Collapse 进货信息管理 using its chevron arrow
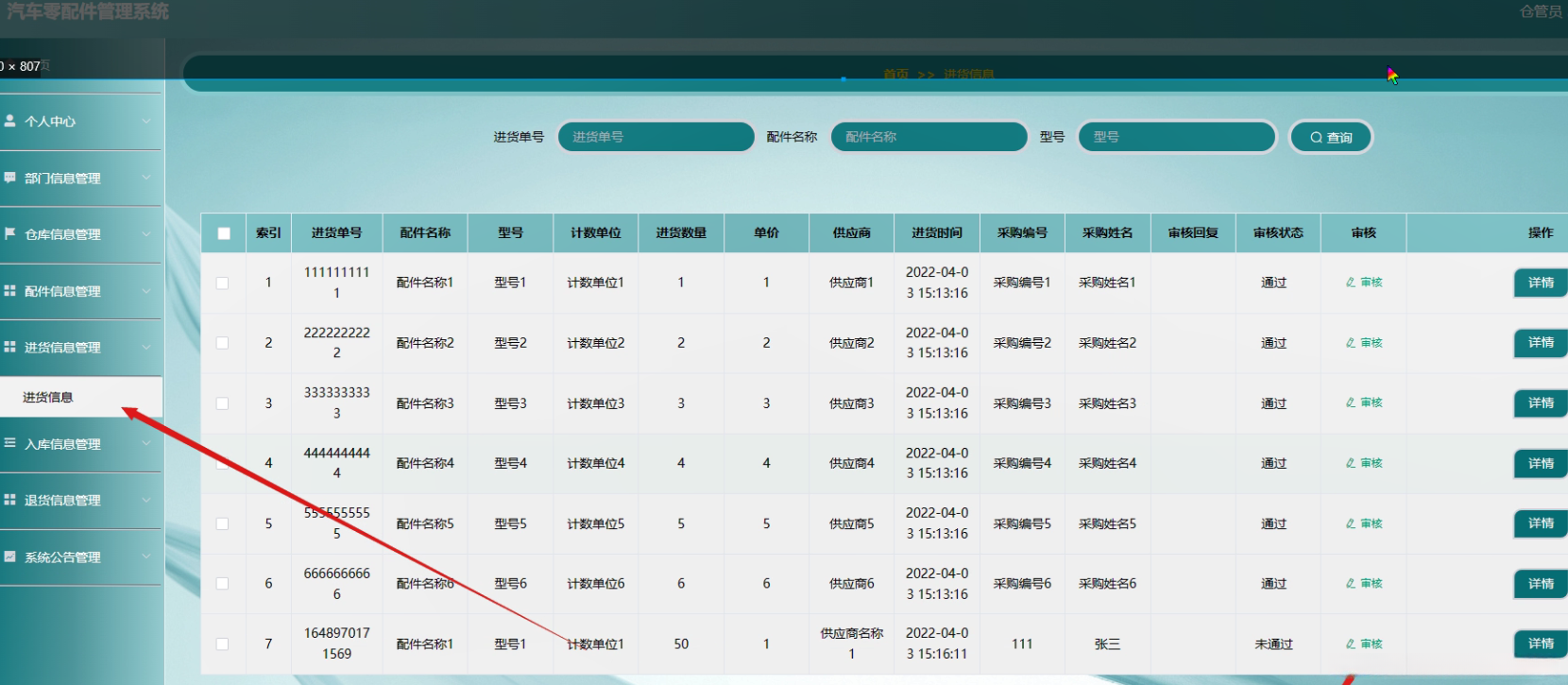1568x685 pixels. point(146,347)
